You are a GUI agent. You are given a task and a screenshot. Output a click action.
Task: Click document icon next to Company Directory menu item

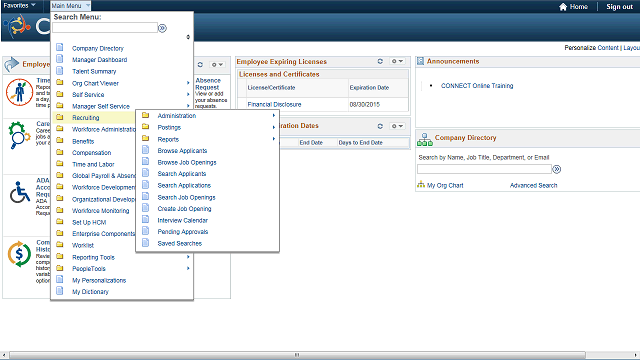point(60,47)
